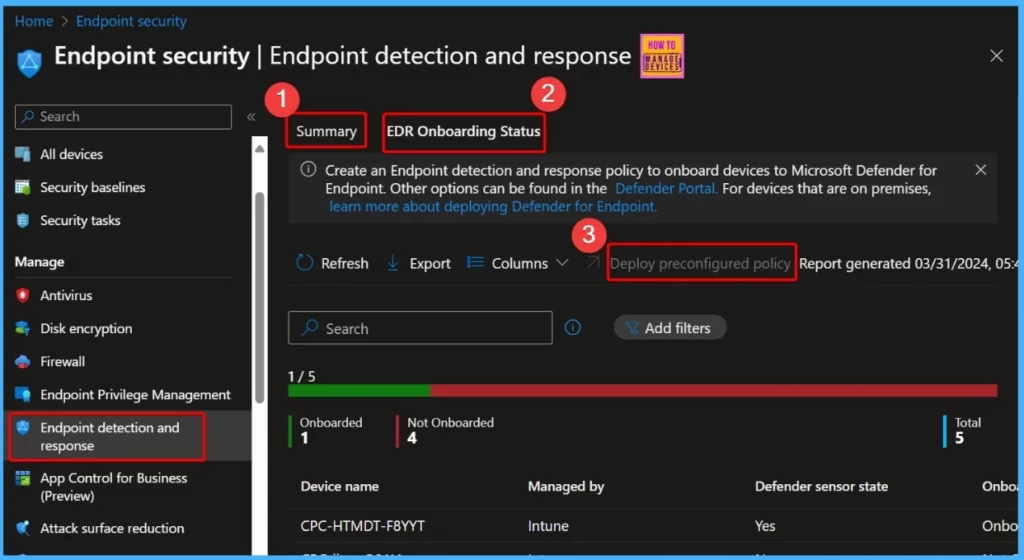Viewport: 1024px width, 560px height.
Task: Click Home breadcrumb link
Action: point(34,21)
